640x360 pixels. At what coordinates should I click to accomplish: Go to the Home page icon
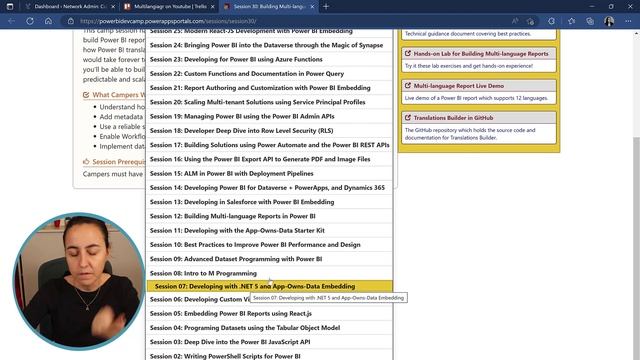(48, 21)
